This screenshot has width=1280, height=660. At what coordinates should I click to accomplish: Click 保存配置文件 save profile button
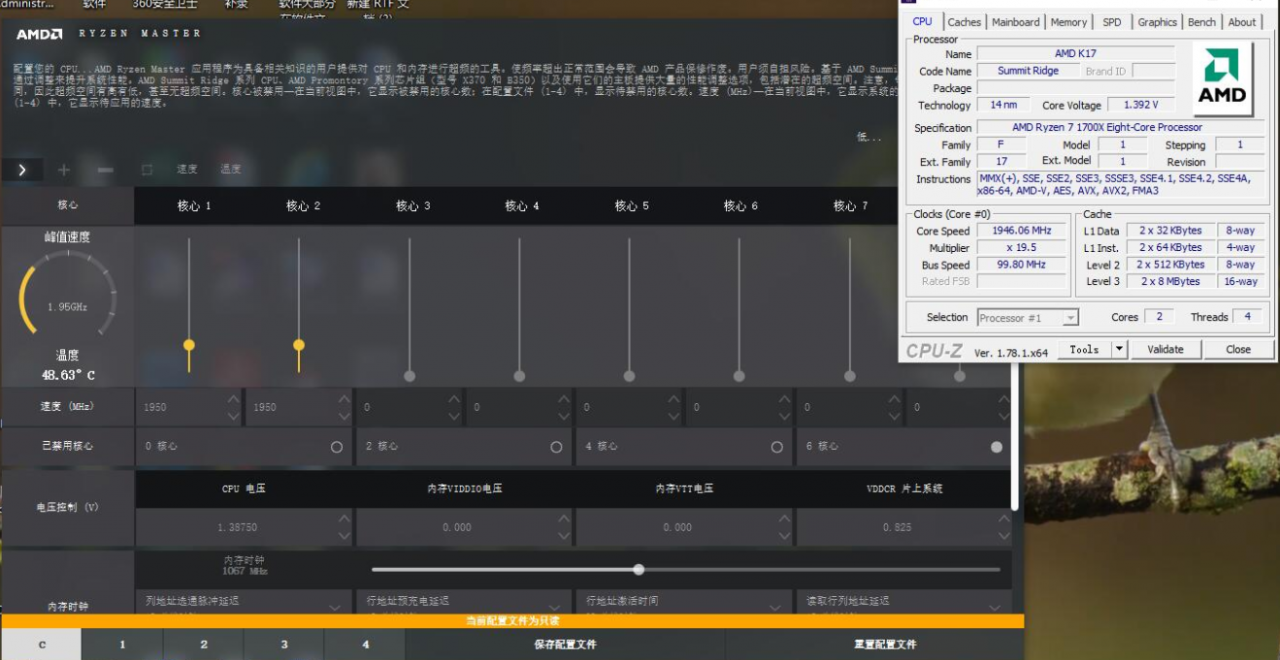[565, 645]
